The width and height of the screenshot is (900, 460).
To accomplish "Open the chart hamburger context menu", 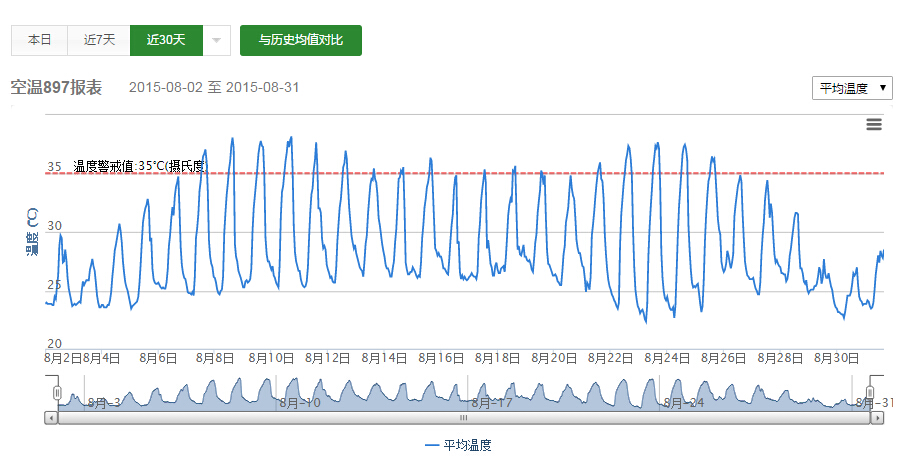I will [x=874, y=124].
